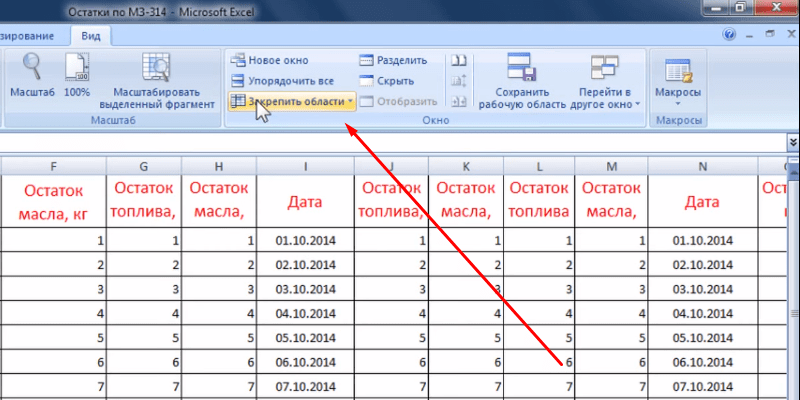Select cell 03.10.2014 in column I
Viewport: 800px width, 400px height.
pyautogui.click(x=305, y=289)
